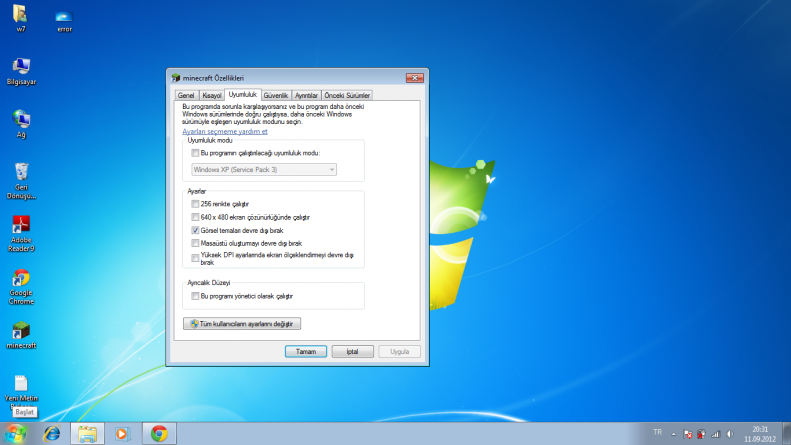
Task: Select the Geri Dönüşüm recycle bin icon
Action: [x=21, y=181]
